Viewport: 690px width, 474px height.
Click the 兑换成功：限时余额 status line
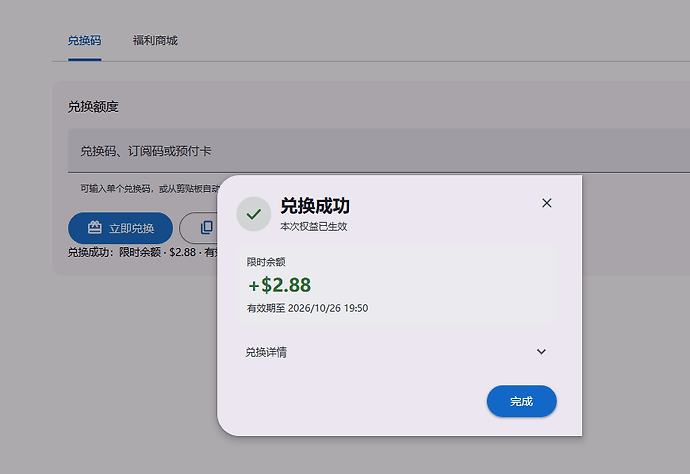(143, 252)
